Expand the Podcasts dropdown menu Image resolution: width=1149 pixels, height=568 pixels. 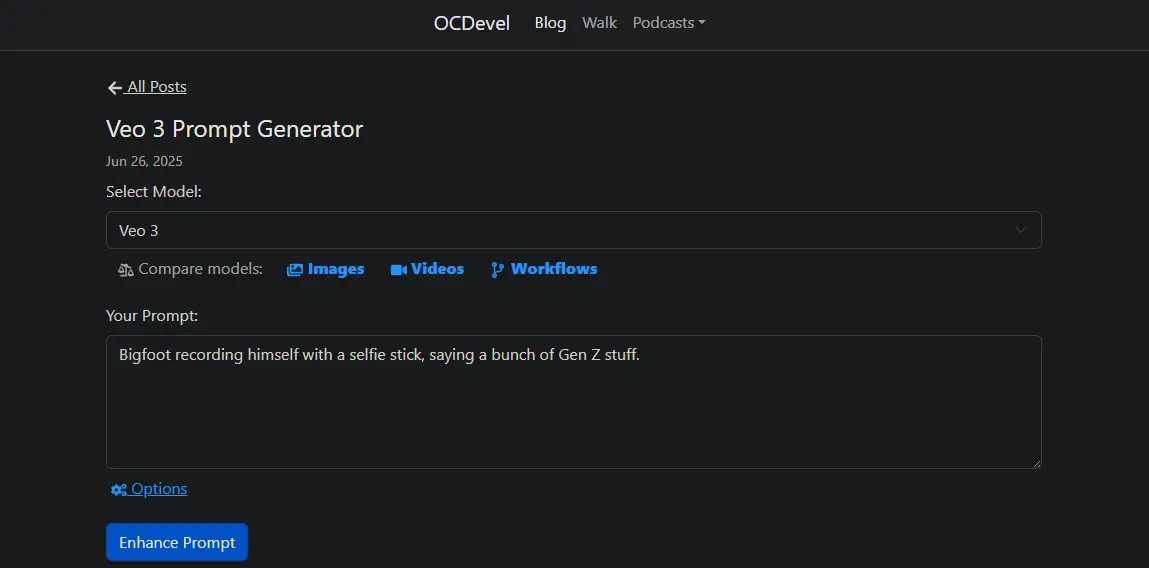click(668, 23)
